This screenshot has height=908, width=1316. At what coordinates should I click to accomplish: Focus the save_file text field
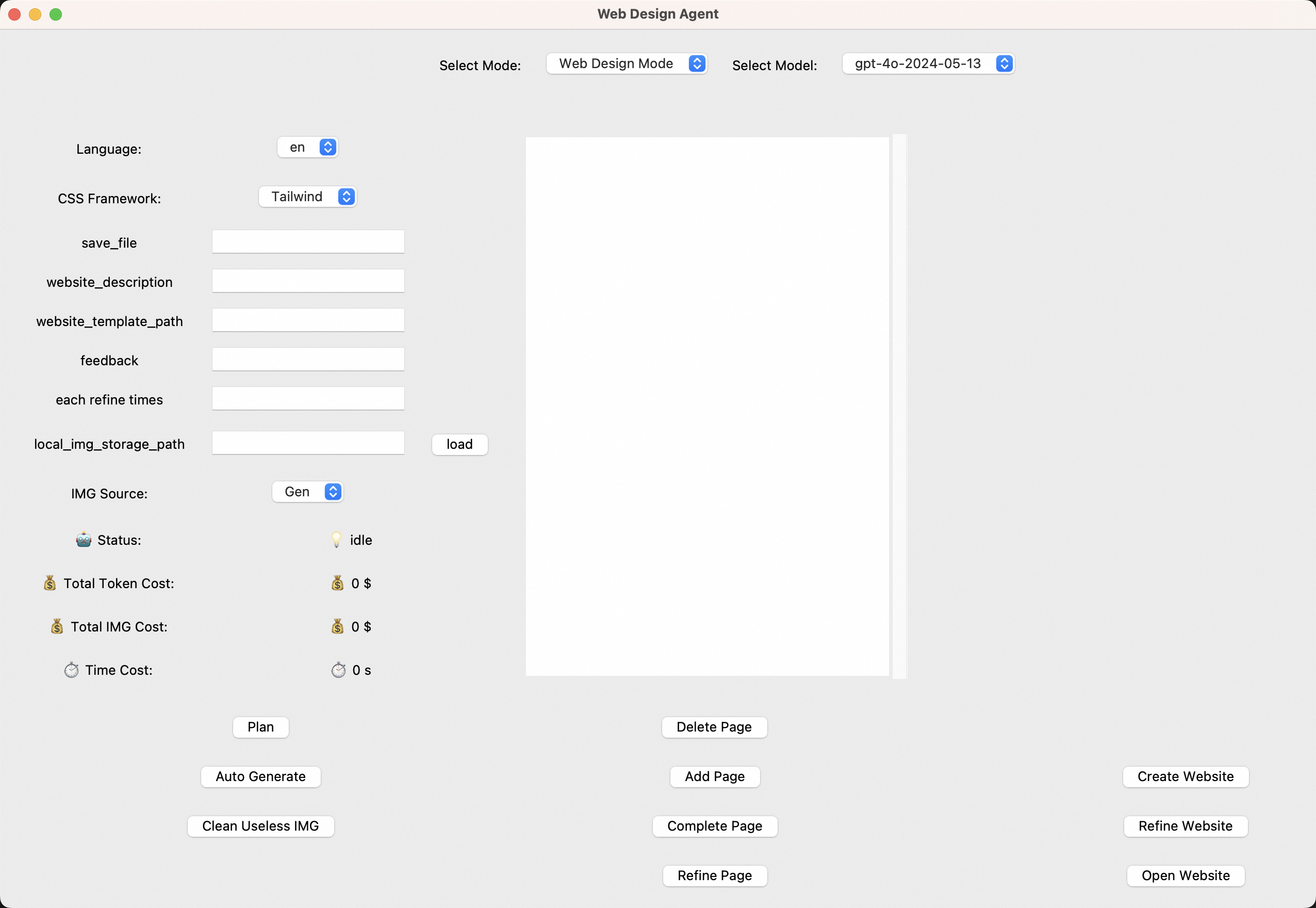pos(308,242)
